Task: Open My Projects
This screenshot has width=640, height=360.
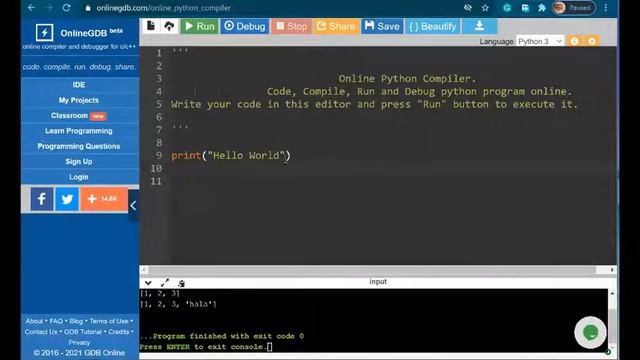Action: pos(79,100)
